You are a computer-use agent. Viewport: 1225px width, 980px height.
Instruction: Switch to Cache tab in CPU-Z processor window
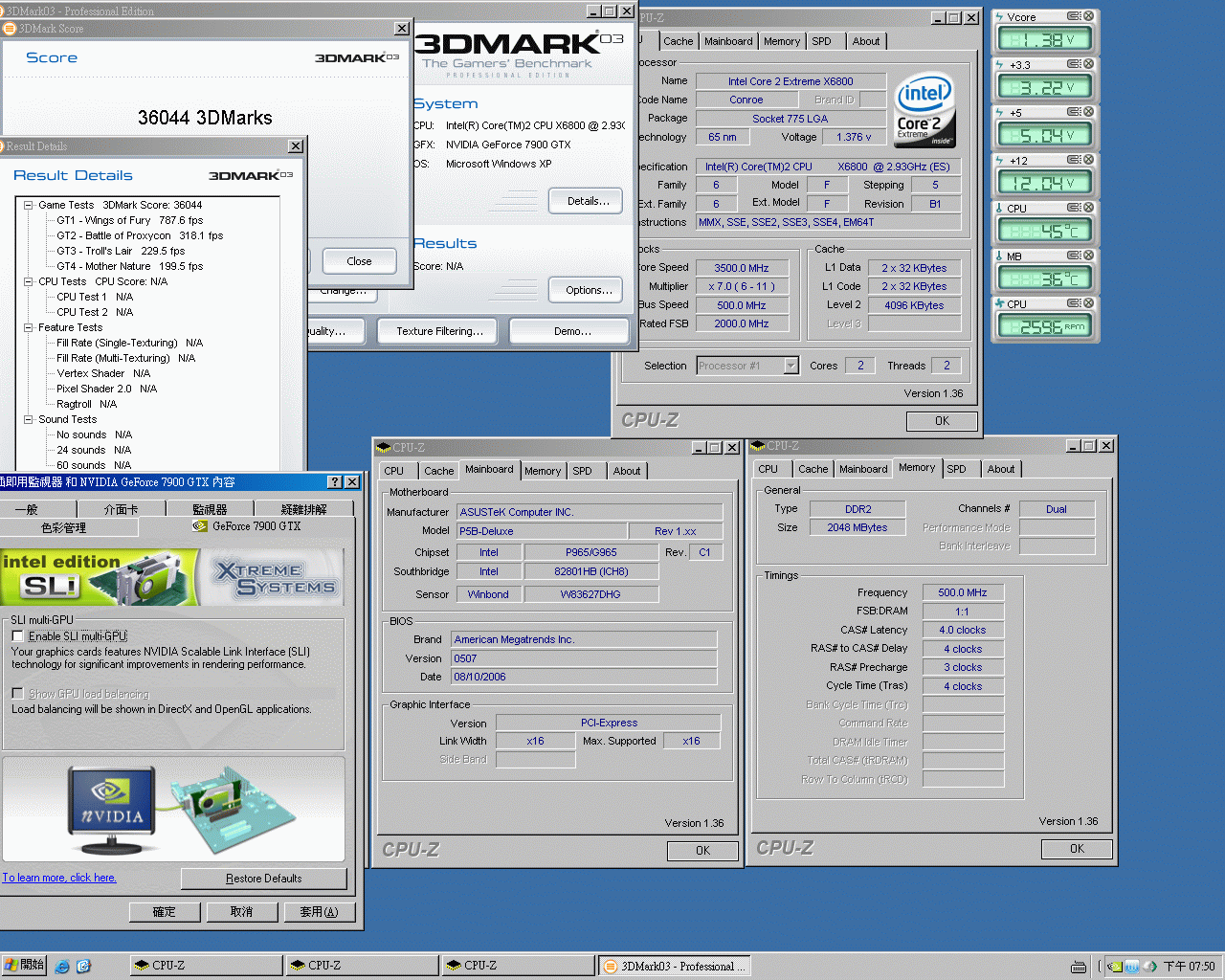[x=679, y=41]
